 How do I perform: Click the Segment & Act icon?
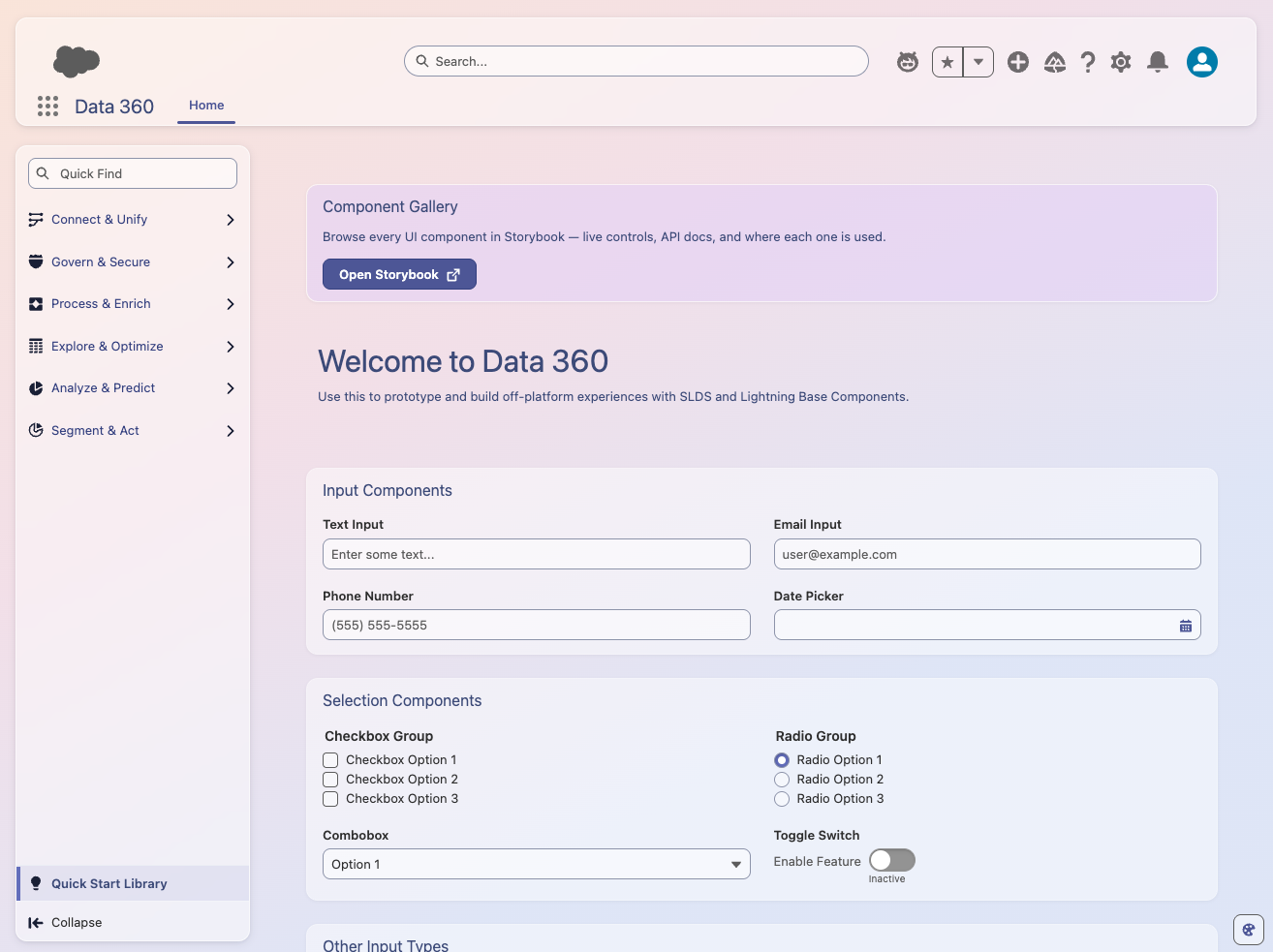[36, 430]
